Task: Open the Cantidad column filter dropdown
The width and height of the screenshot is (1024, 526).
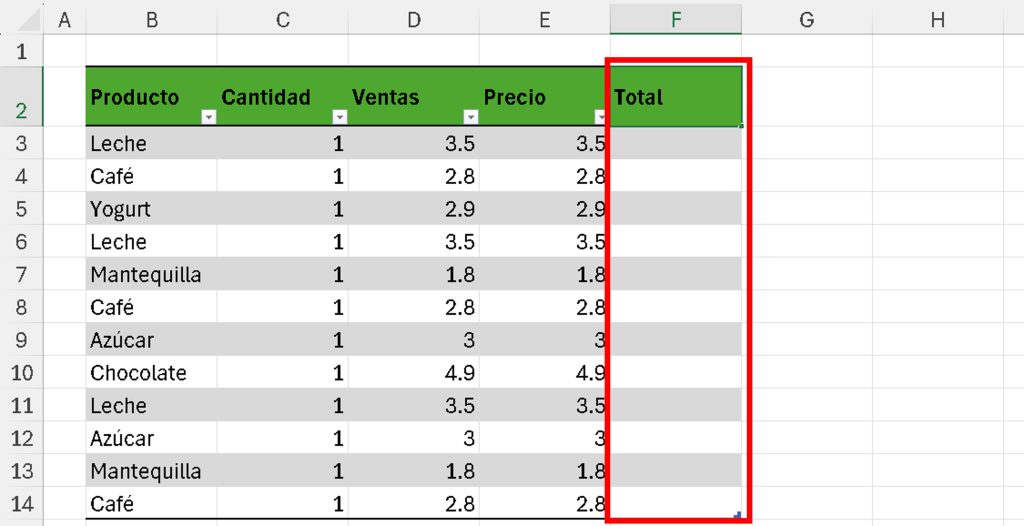Action: coord(339,117)
